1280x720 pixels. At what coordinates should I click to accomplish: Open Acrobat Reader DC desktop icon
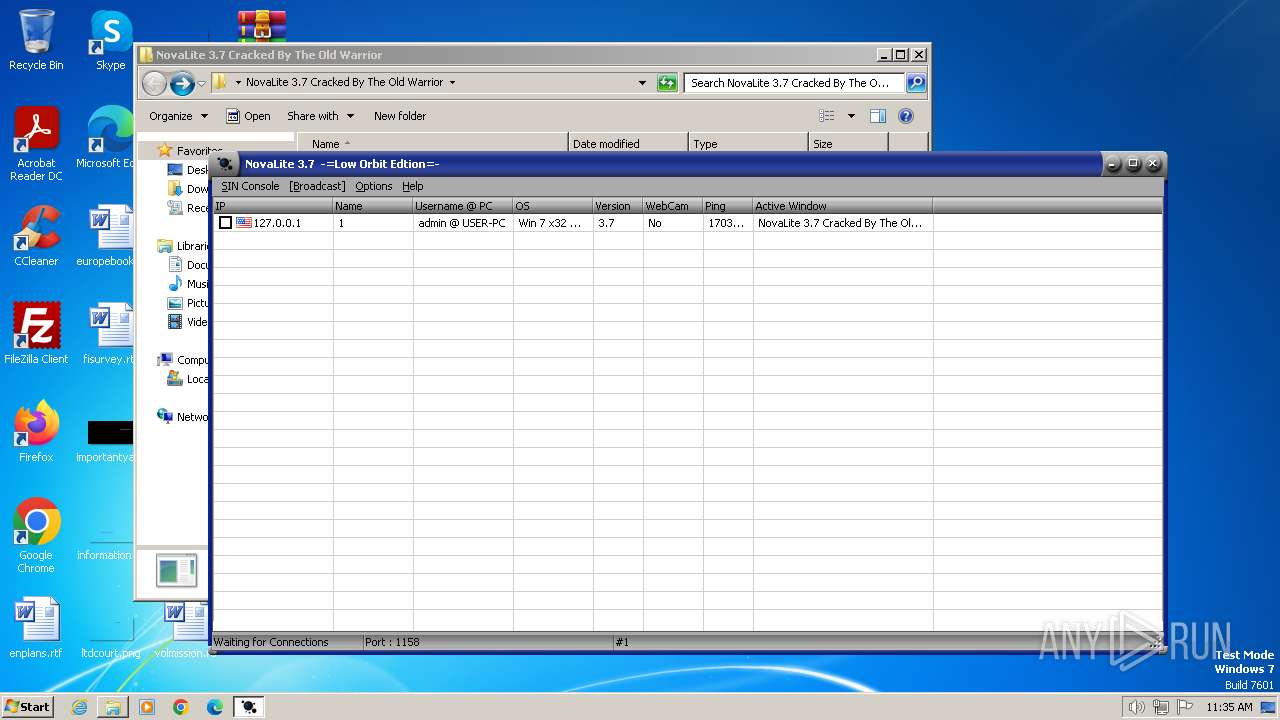36,144
